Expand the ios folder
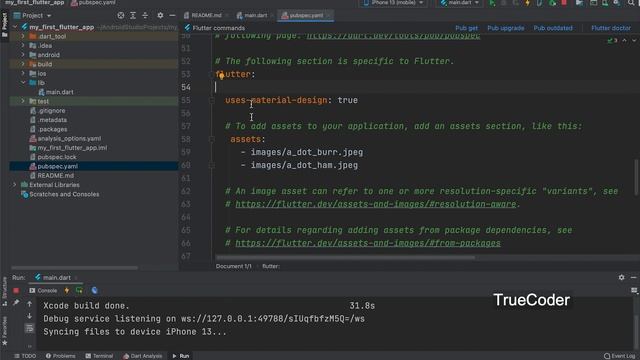640x360 pixels. [x=23, y=73]
